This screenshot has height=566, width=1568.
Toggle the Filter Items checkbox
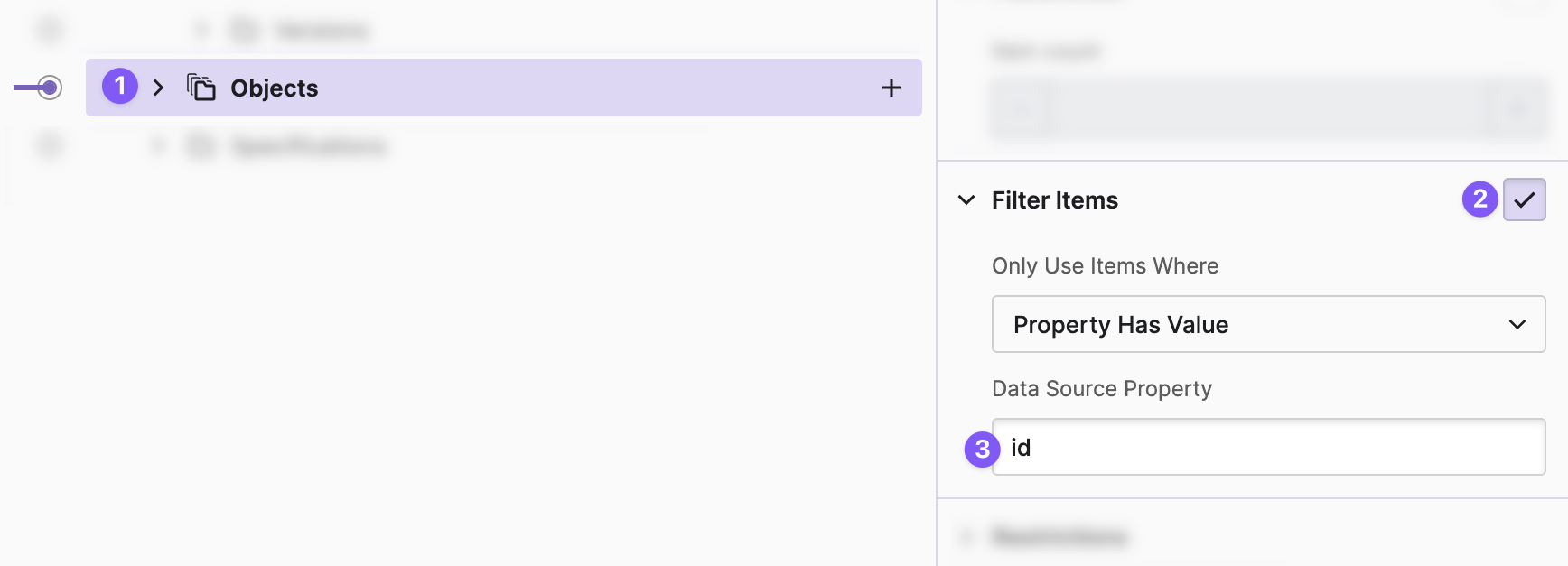(1524, 199)
